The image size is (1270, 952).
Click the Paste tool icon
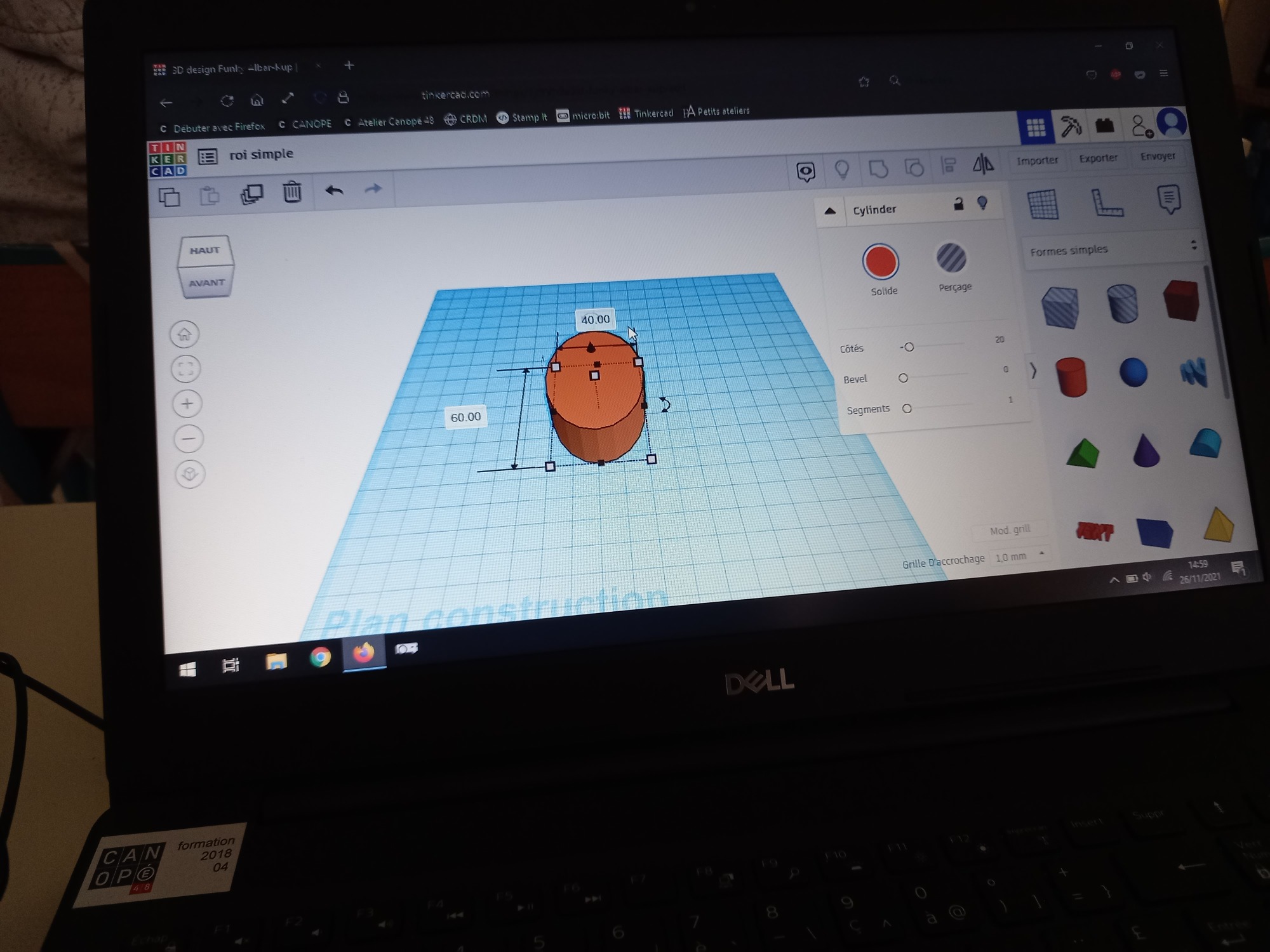click(x=210, y=195)
